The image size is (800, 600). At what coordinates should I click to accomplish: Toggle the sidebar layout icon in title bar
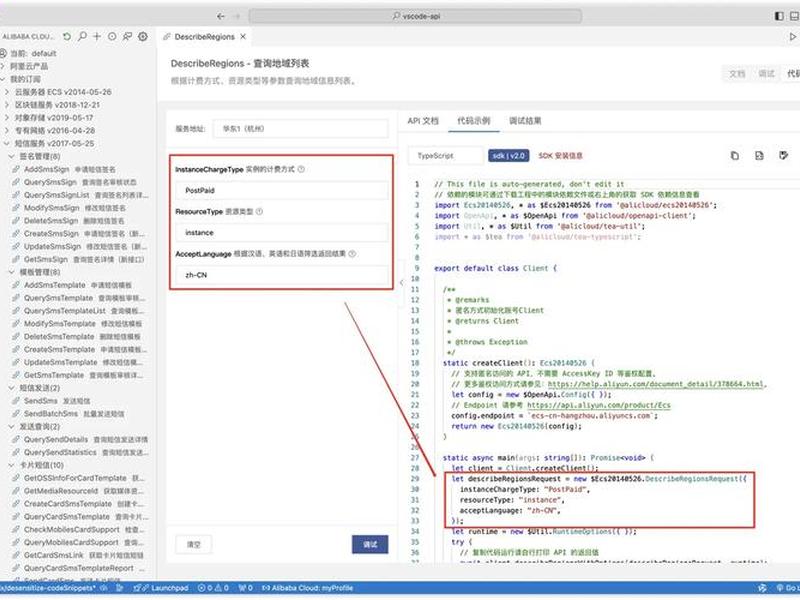coord(779,16)
